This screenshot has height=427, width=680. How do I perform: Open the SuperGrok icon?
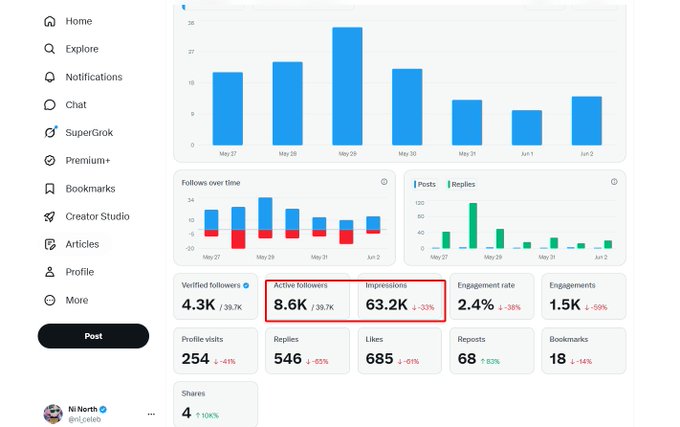coord(50,133)
